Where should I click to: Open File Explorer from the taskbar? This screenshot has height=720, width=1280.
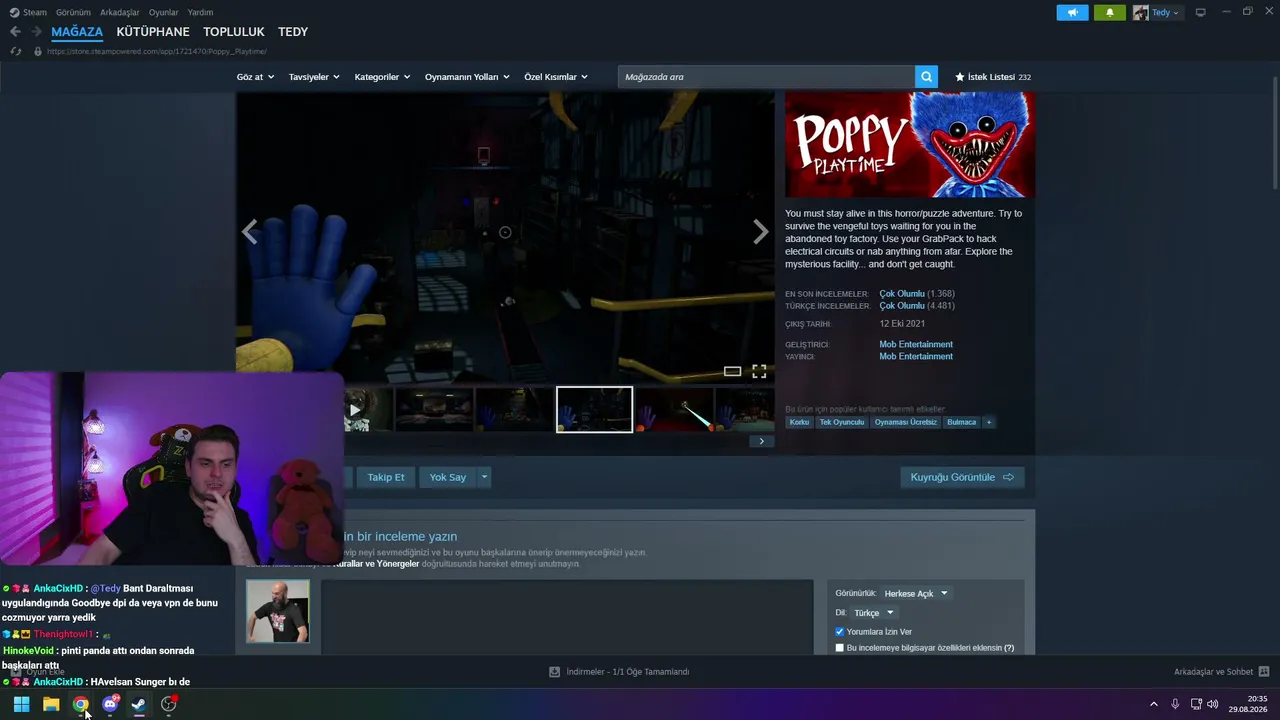coord(51,704)
